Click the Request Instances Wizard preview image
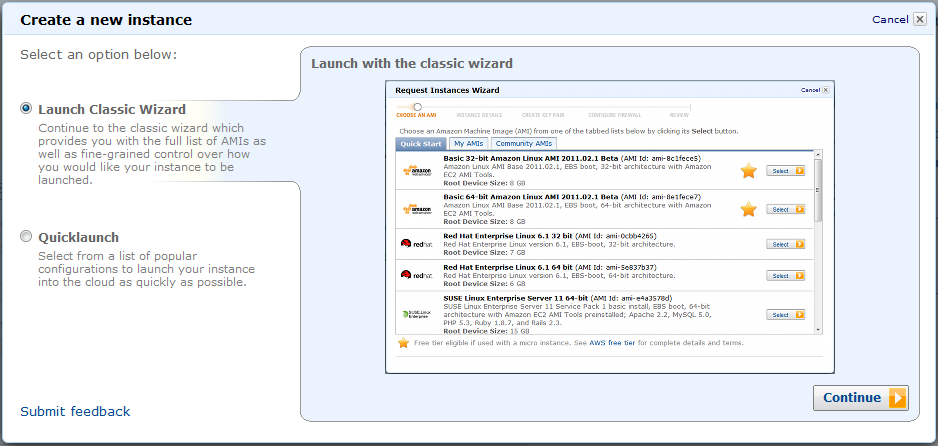The image size is (938, 446). 610,227
